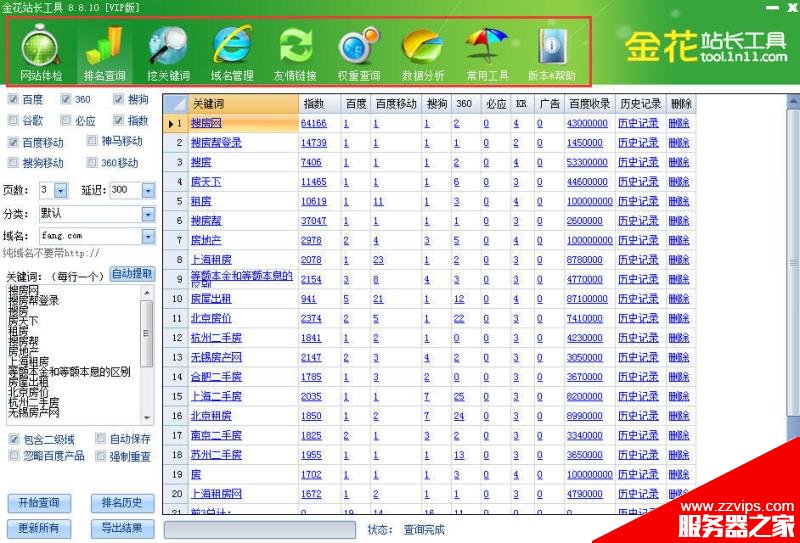Screen dimensions: 800x543
Task: Sort by the 必应 column header
Action: pos(496,104)
